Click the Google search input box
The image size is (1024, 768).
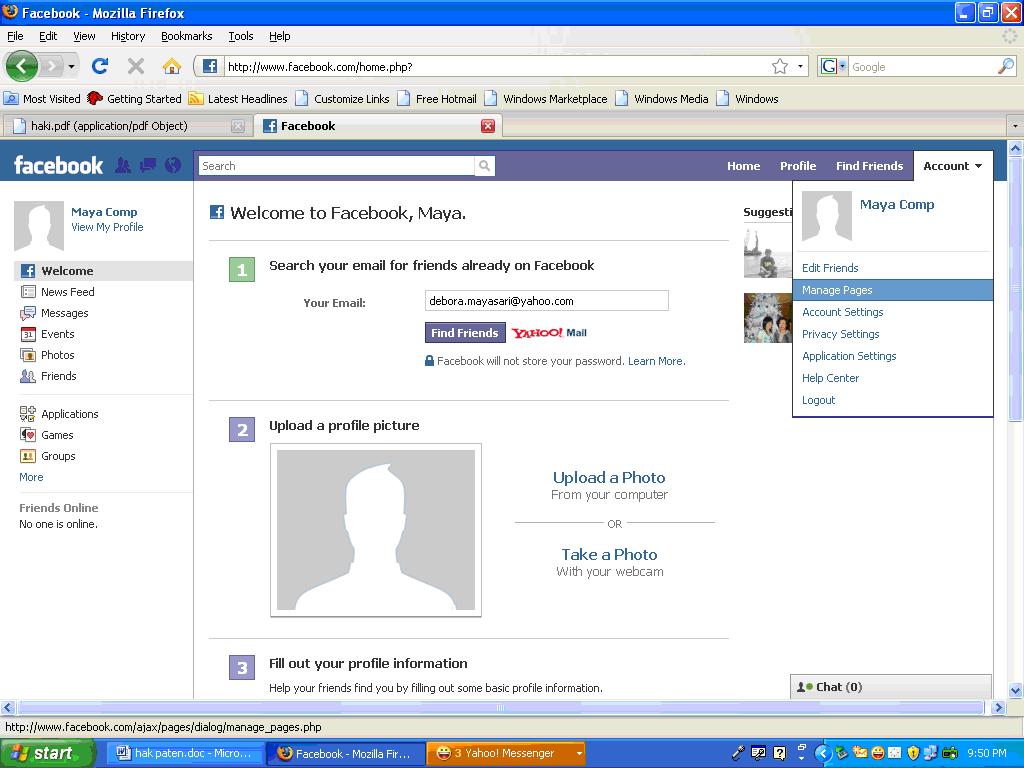[922, 66]
